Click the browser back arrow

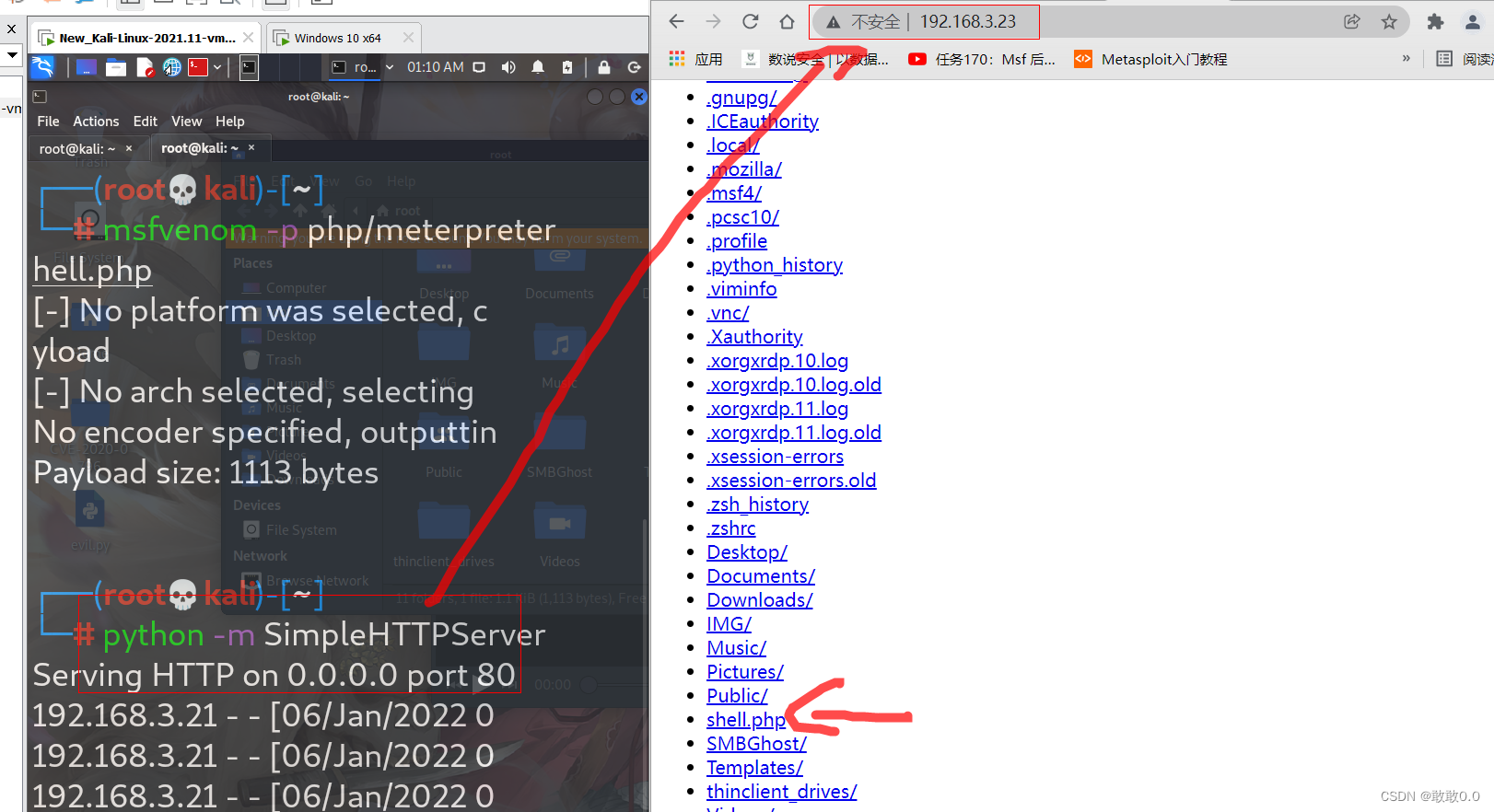pyautogui.click(x=676, y=21)
